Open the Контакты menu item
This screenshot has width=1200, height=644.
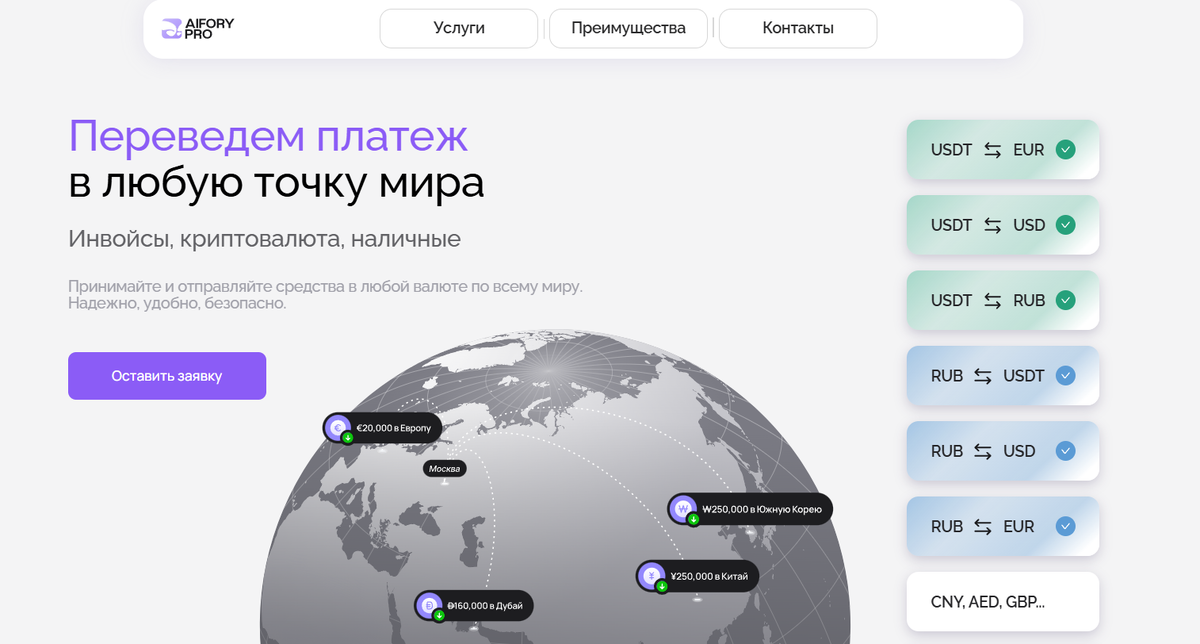tap(797, 28)
